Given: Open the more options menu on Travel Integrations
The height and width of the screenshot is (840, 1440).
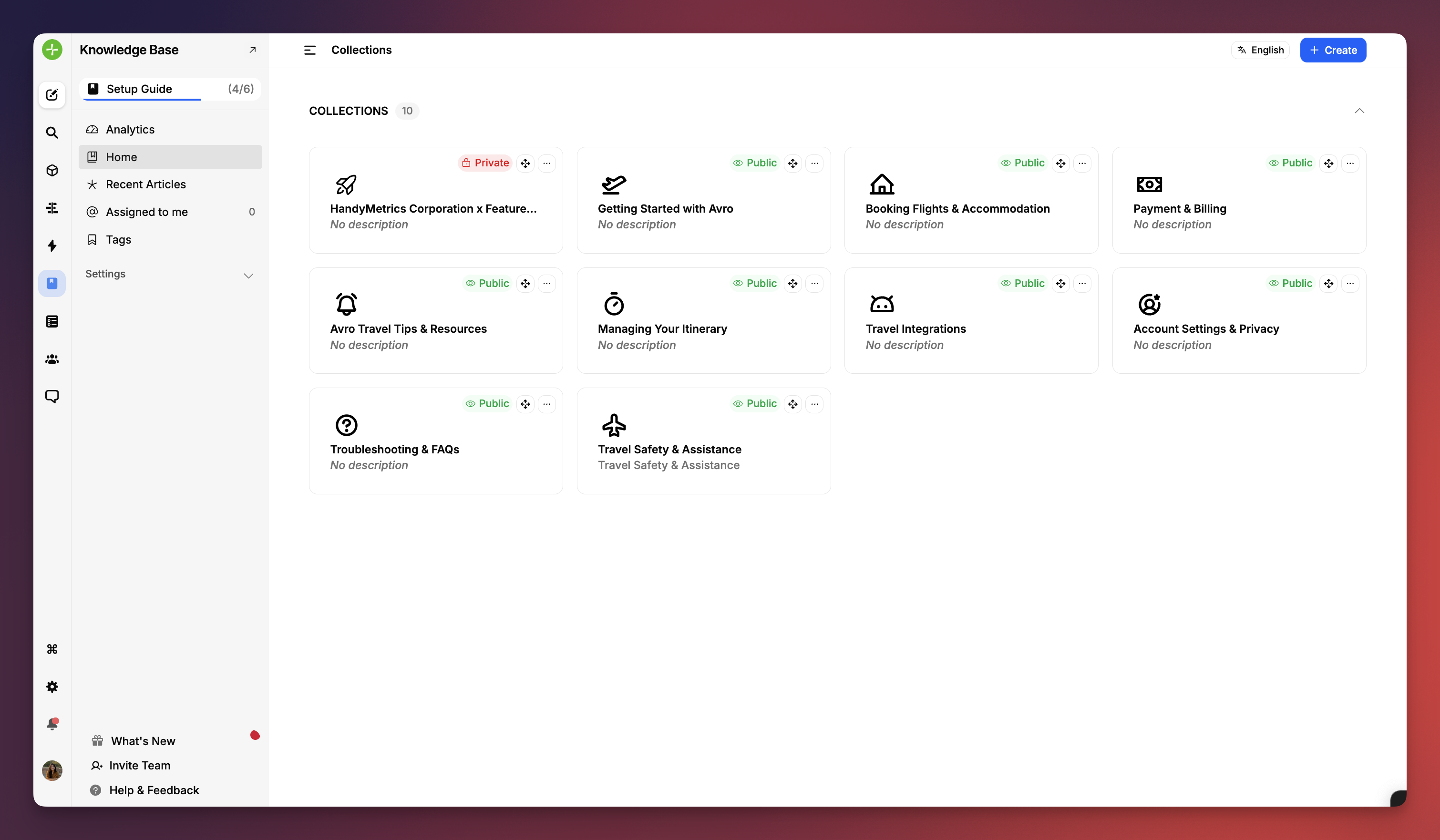Looking at the screenshot, I should 1081,283.
